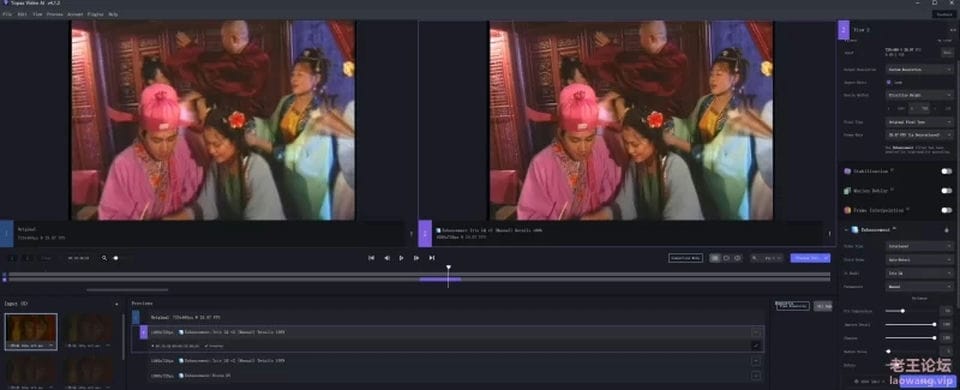Image resolution: width=960 pixels, height=390 pixels.
Task: Select the single view mode icon
Action: [737, 258]
